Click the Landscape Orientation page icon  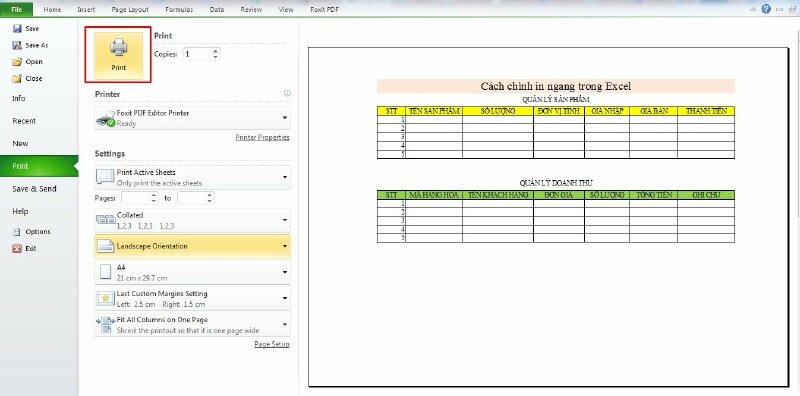[x=105, y=246]
